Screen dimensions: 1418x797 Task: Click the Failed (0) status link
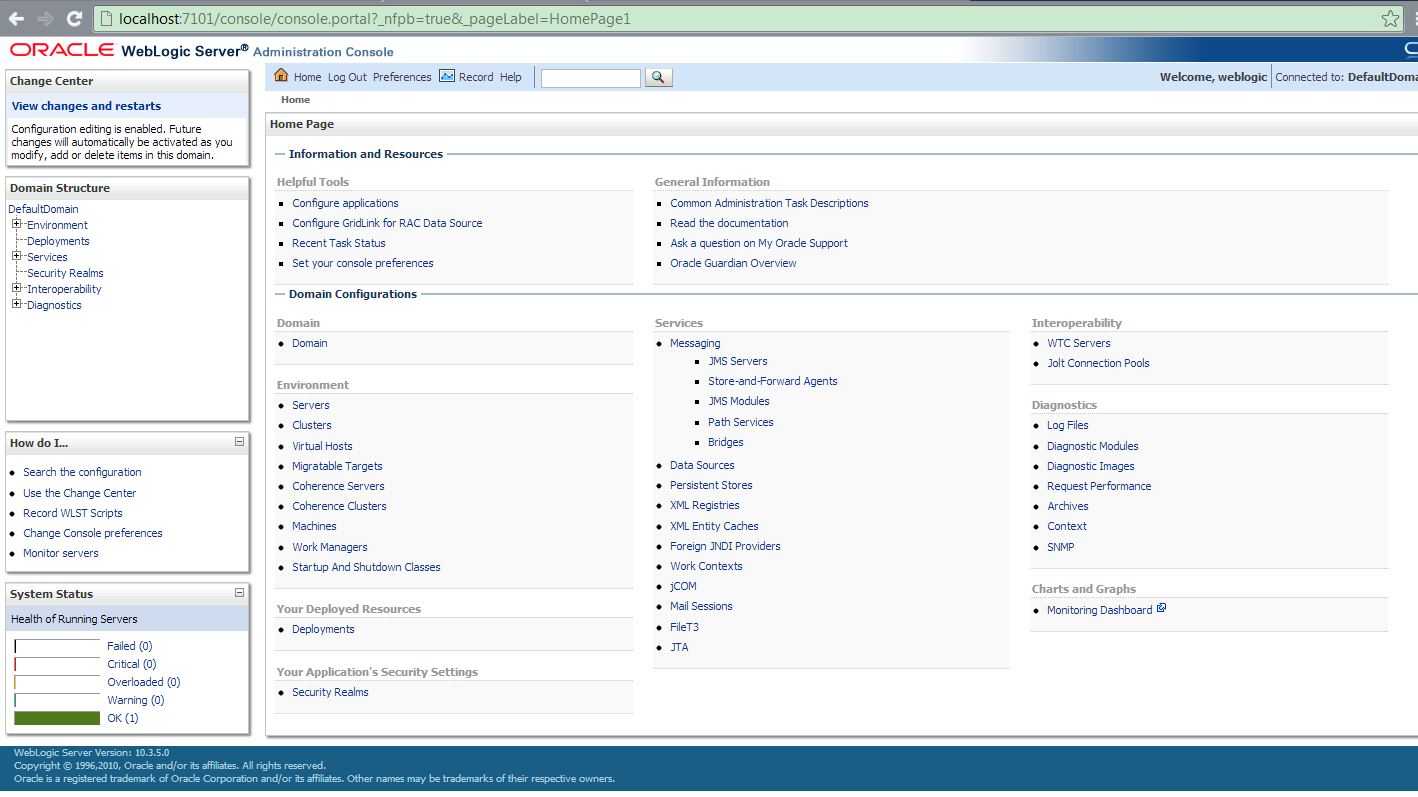point(129,646)
